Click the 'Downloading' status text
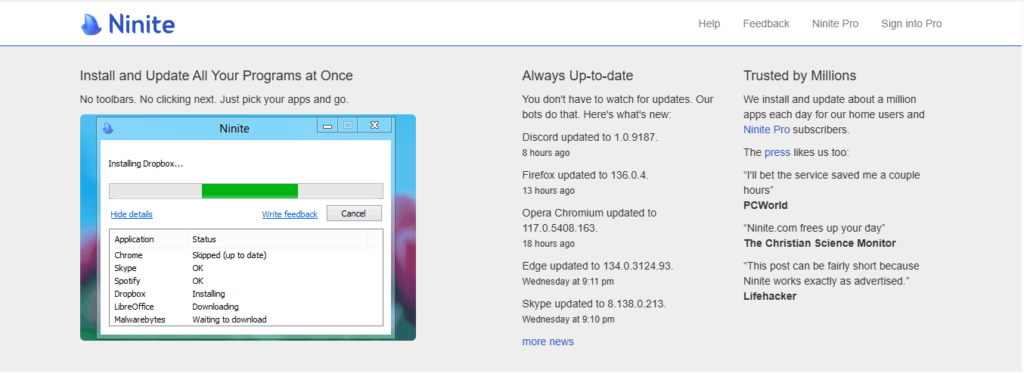Viewport: 1024px width, 374px height. click(x=216, y=307)
